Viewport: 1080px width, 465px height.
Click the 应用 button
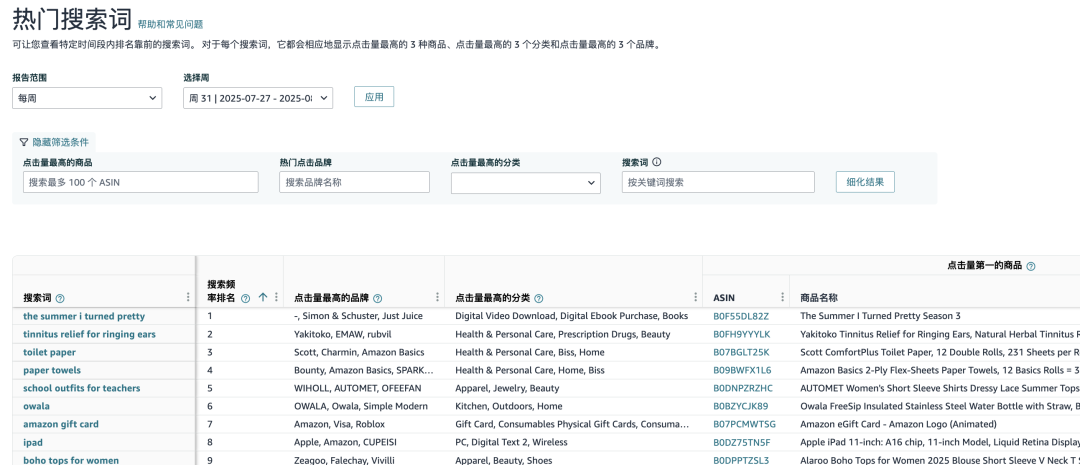pos(374,96)
